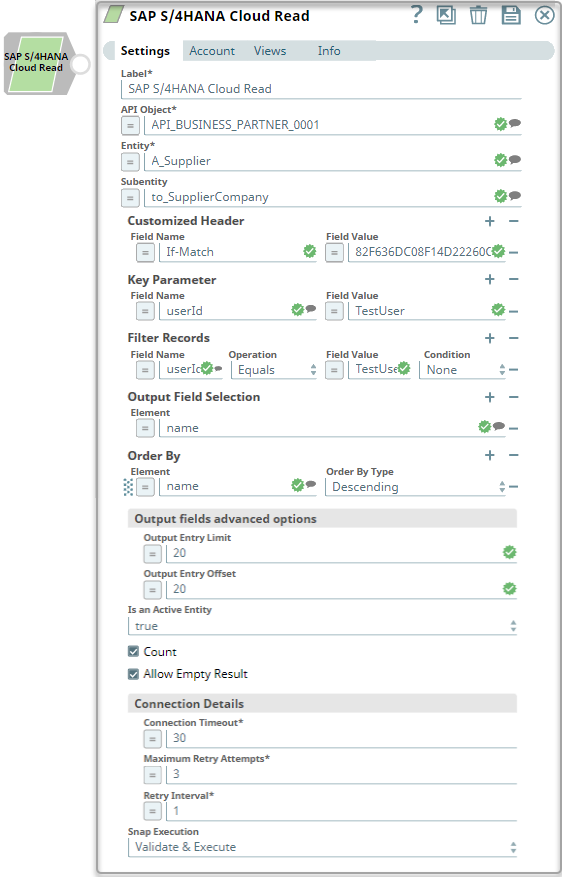Remove Customized Header using section minus
Viewport: 562px width, 877px height.
pyautogui.click(x=513, y=221)
